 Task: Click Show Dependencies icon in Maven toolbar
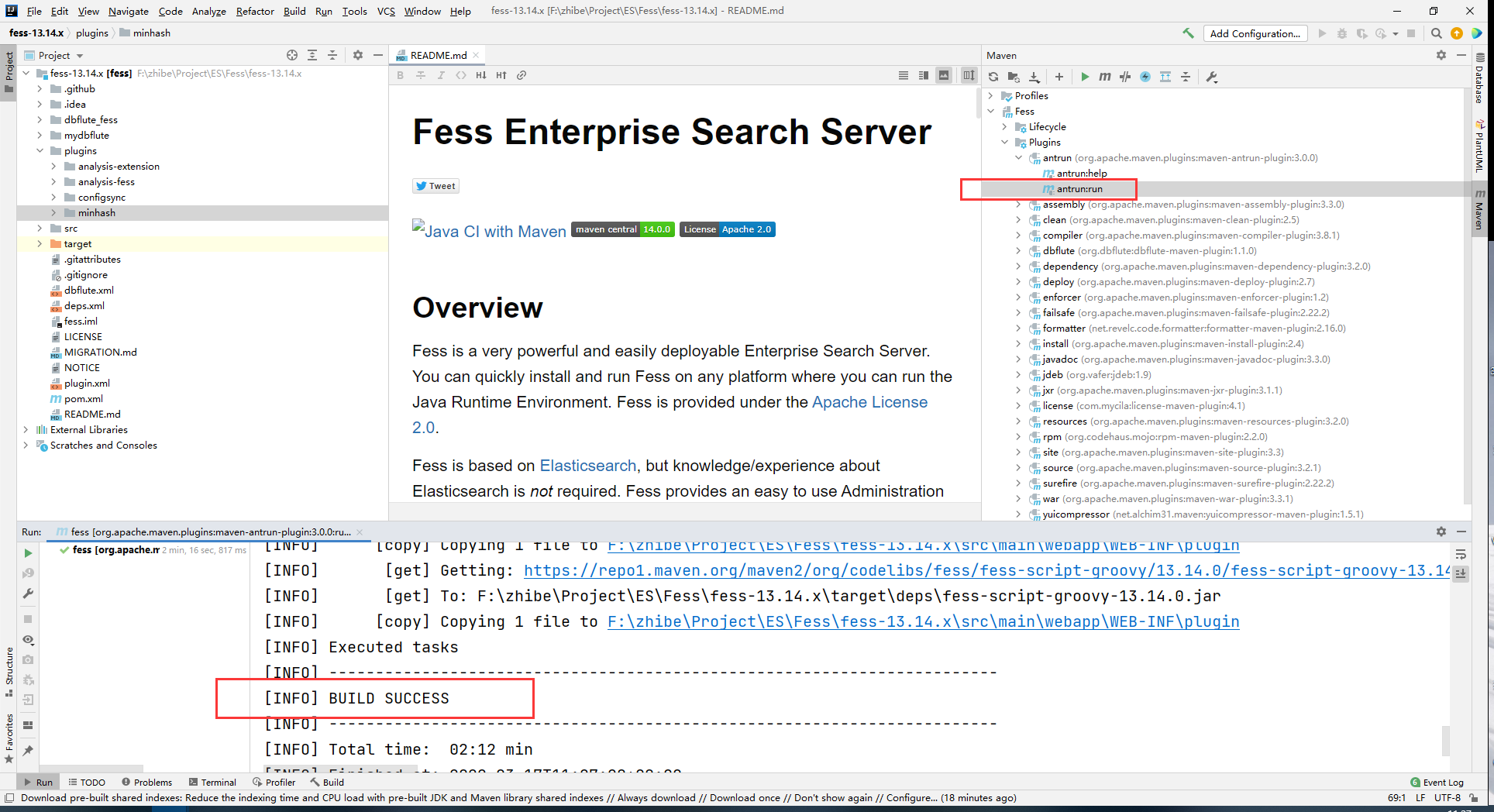click(1165, 77)
